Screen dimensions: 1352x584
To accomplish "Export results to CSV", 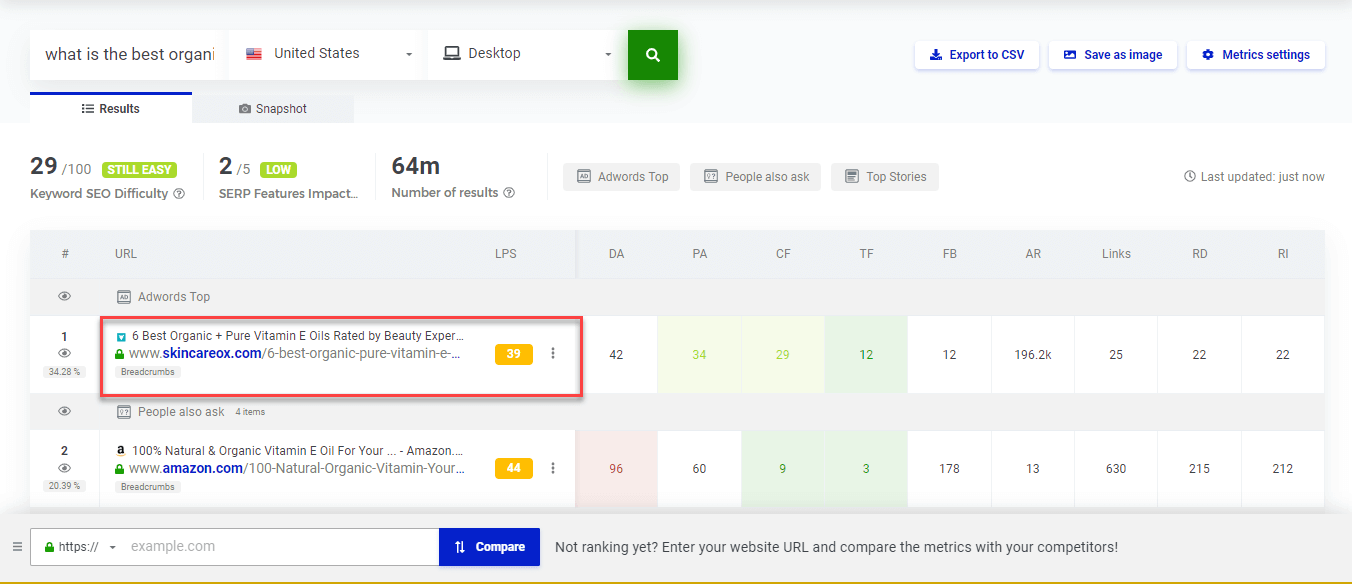I will click(977, 55).
